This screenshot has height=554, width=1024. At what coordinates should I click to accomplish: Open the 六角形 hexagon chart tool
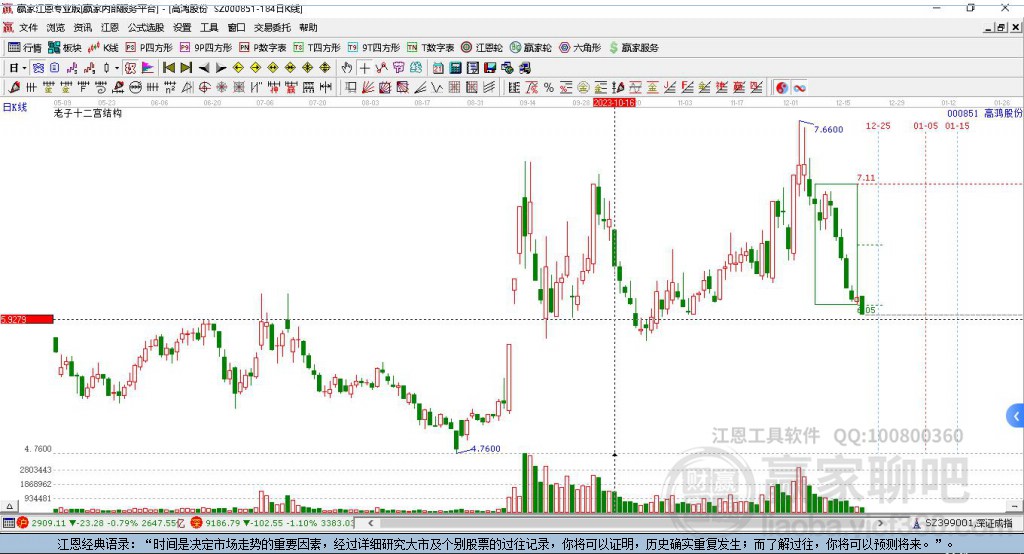[580, 48]
